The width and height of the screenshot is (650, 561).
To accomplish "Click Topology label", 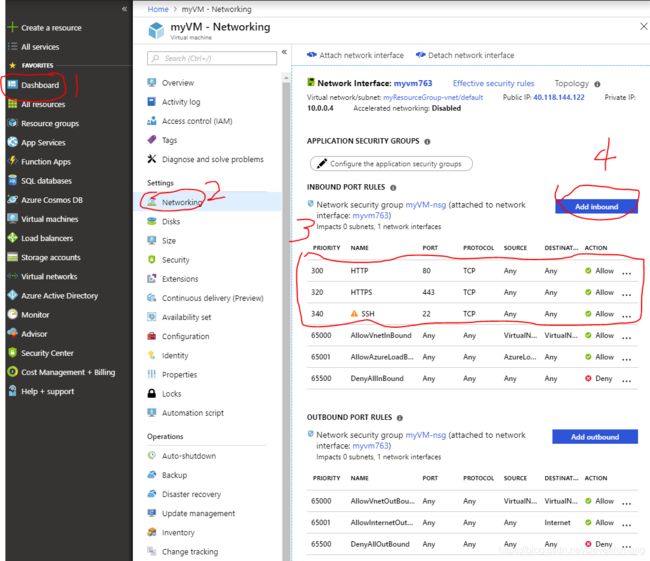I will click(572, 83).
